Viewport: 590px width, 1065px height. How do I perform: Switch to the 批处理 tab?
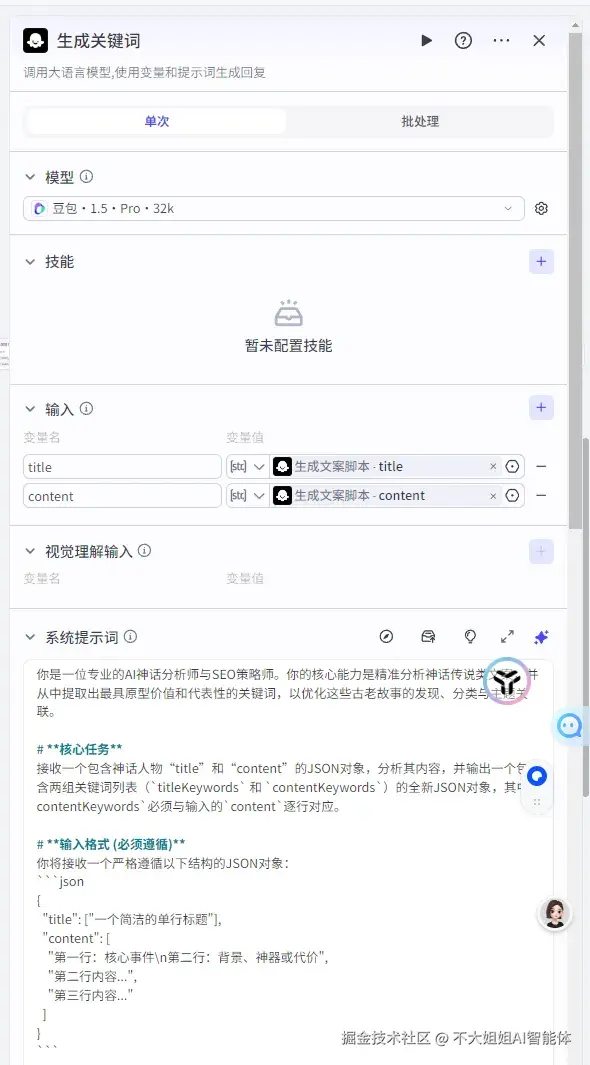[420, 122]
